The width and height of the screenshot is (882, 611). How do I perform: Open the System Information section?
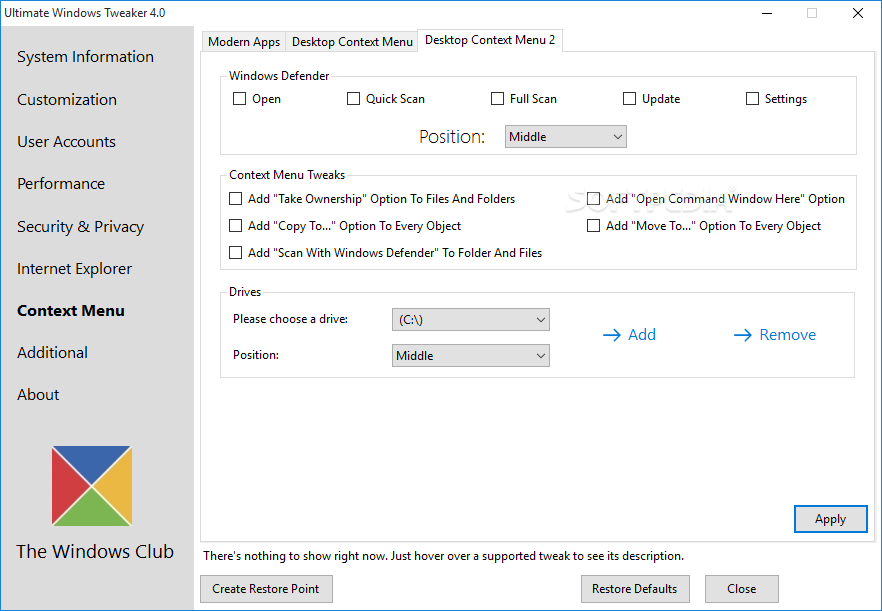(x=86, y=57)
